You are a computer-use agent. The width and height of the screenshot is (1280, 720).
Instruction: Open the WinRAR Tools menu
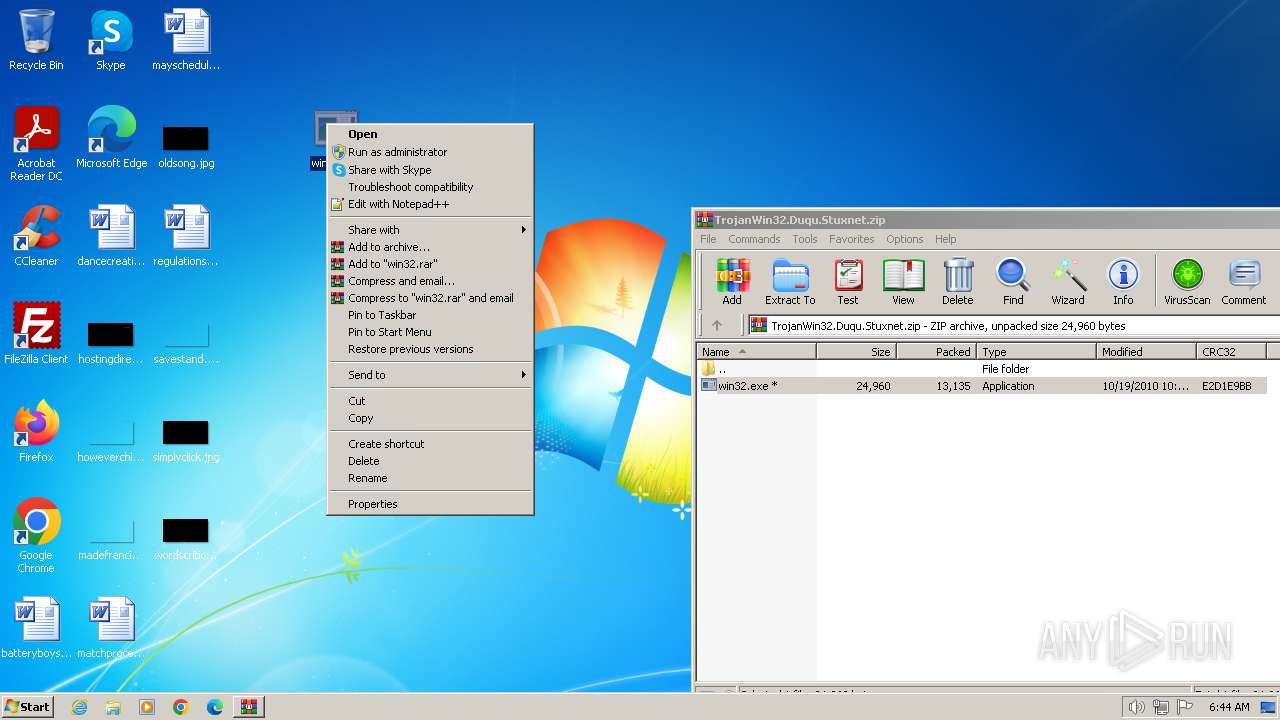point(805,239)
